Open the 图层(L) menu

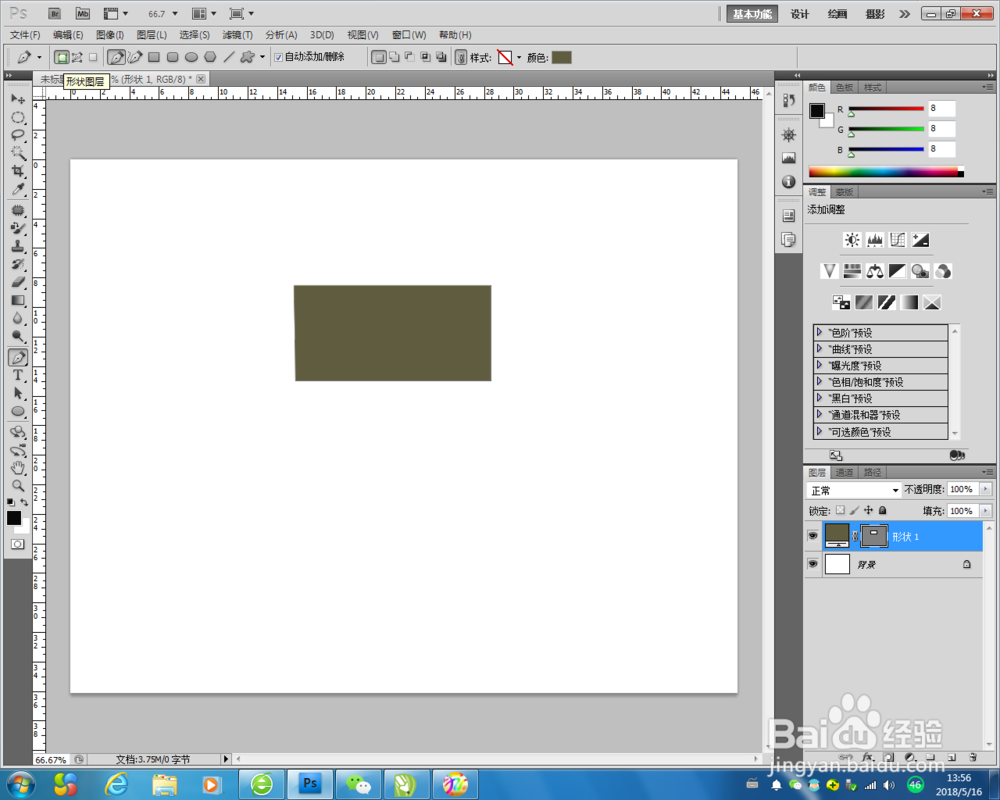point(152,35)
